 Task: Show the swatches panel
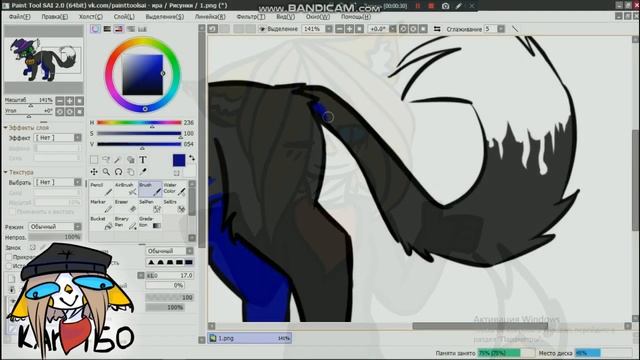[x=142, y=29]
